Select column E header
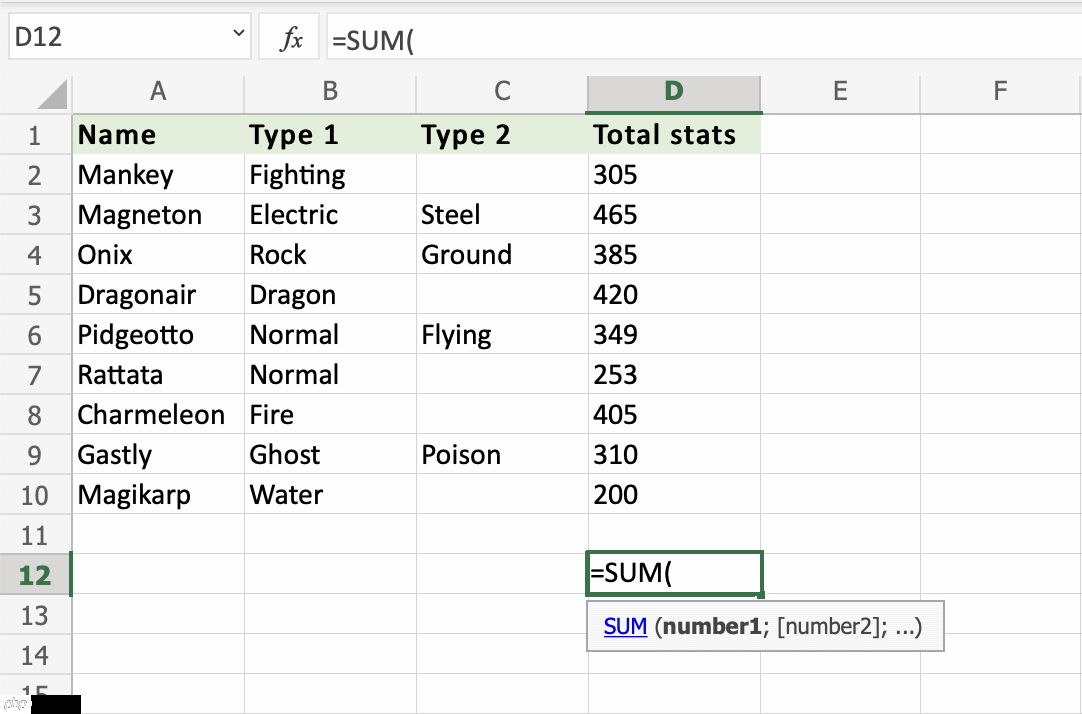 pyautogui.click(x=840, y=92)
